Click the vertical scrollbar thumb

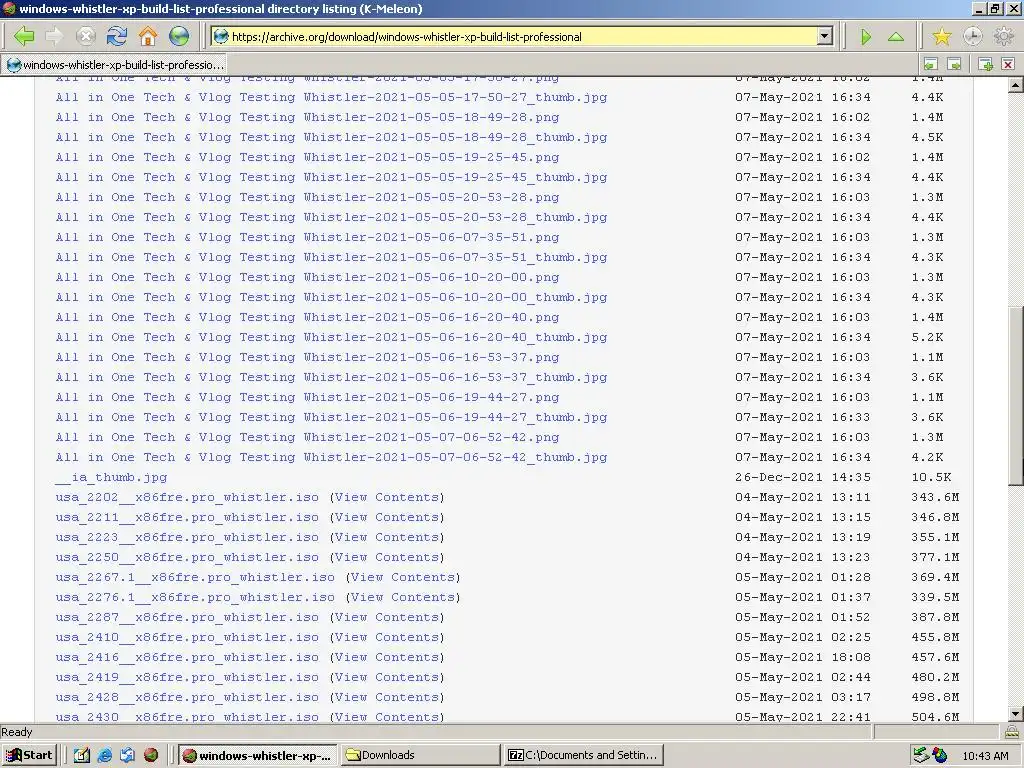point(1016,395)
